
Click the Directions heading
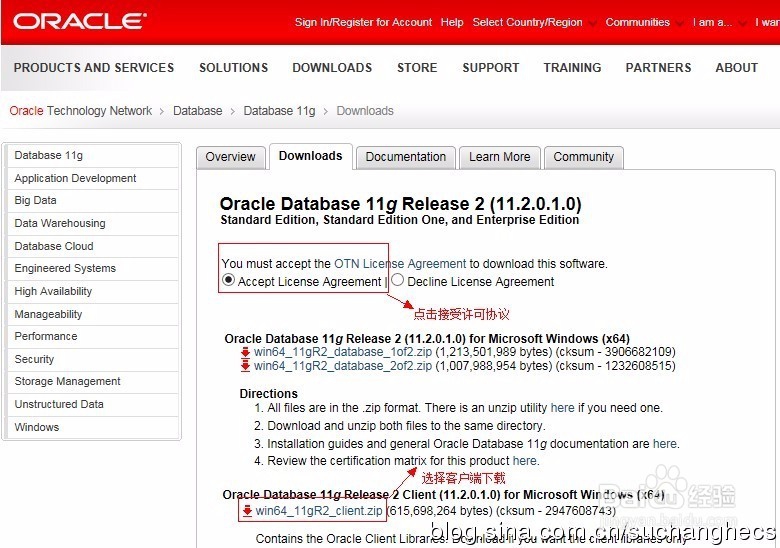269,394
